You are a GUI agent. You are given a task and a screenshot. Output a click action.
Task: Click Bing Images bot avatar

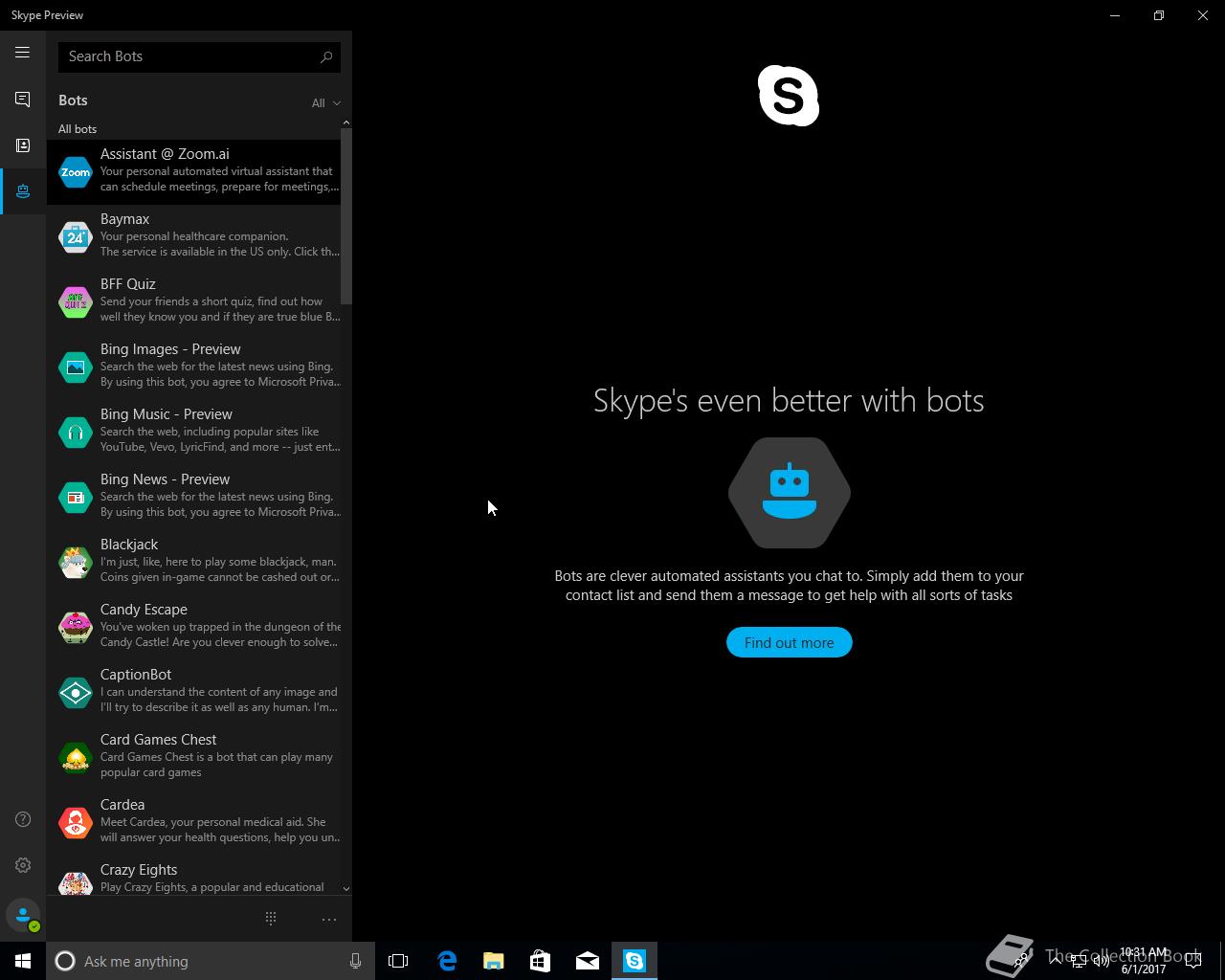tap(76, 367)
